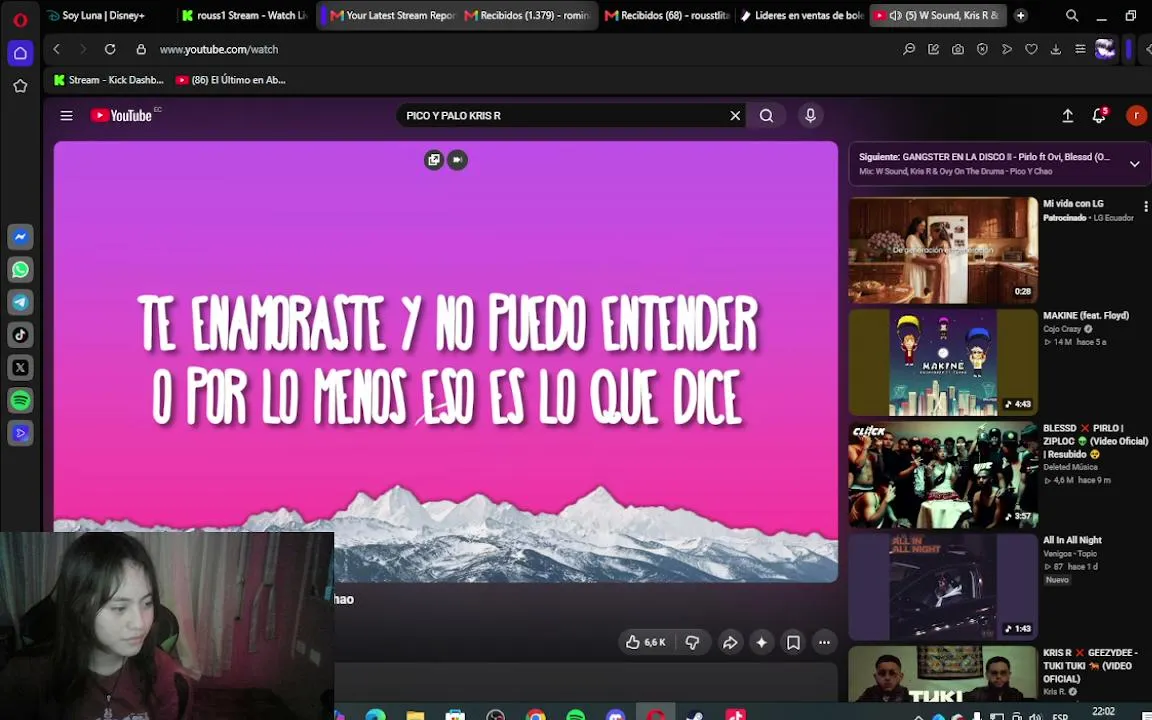
Task: View site security lock info
Action: click(x=141, y=49)
